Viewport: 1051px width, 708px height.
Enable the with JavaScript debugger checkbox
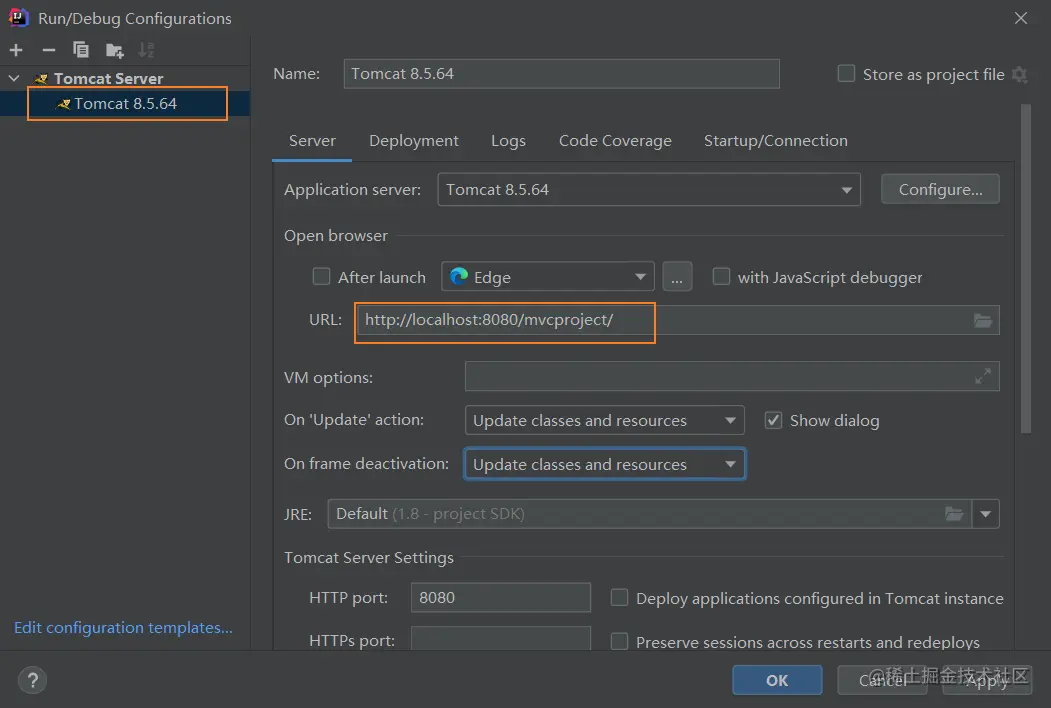click(x=721, y=276)
